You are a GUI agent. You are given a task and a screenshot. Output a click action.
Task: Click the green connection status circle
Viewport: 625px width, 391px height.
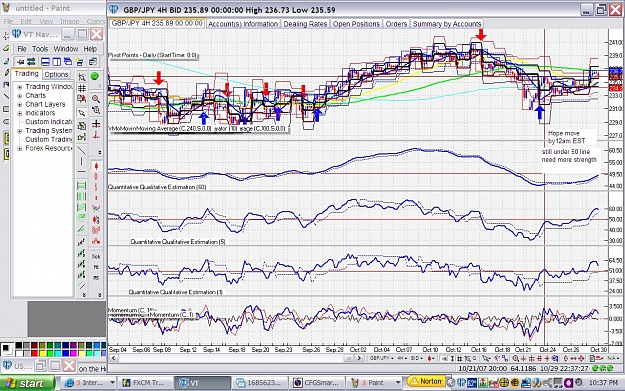pos(95,76)
